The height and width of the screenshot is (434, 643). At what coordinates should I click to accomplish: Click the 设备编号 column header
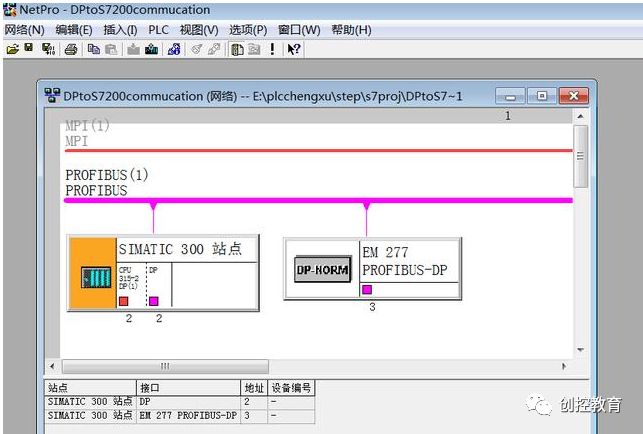click(291, 387)
